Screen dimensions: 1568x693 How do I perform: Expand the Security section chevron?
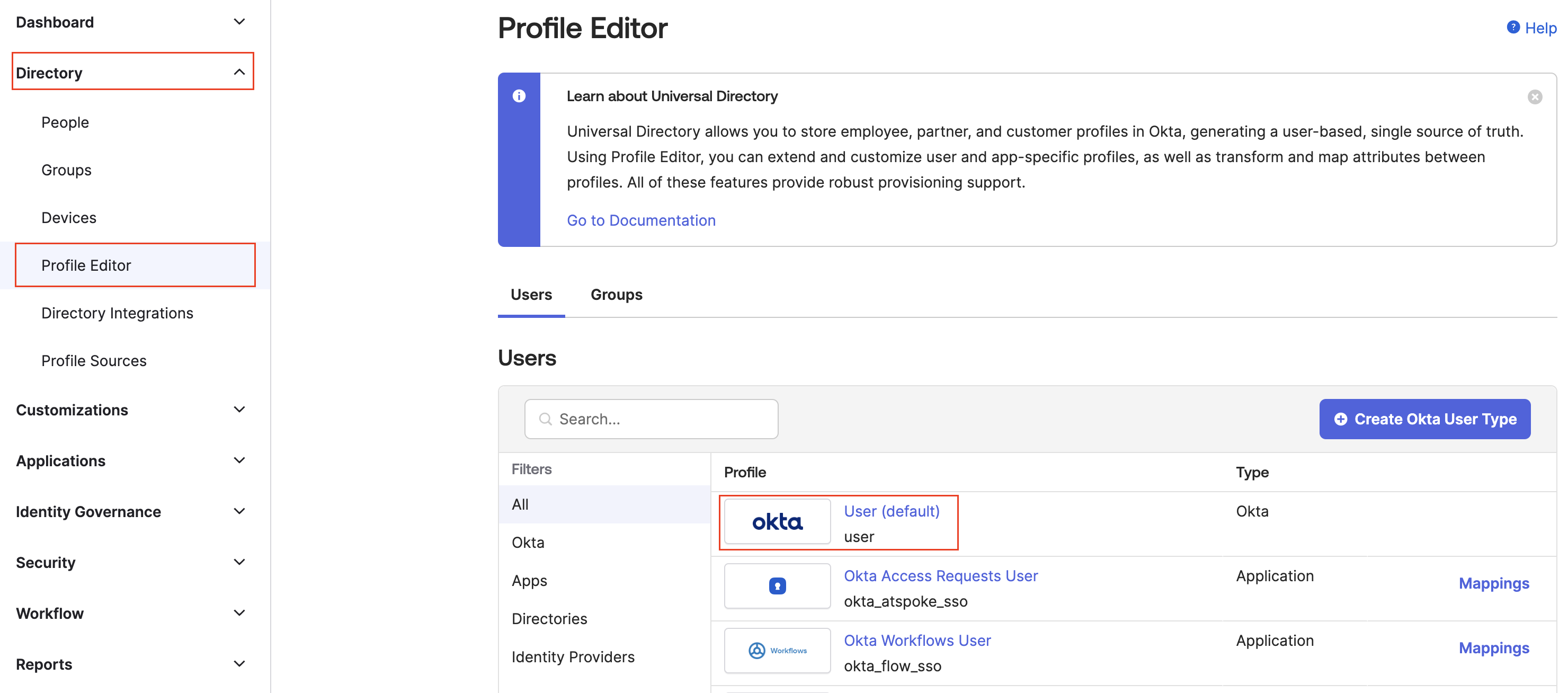tap(239, 562)
